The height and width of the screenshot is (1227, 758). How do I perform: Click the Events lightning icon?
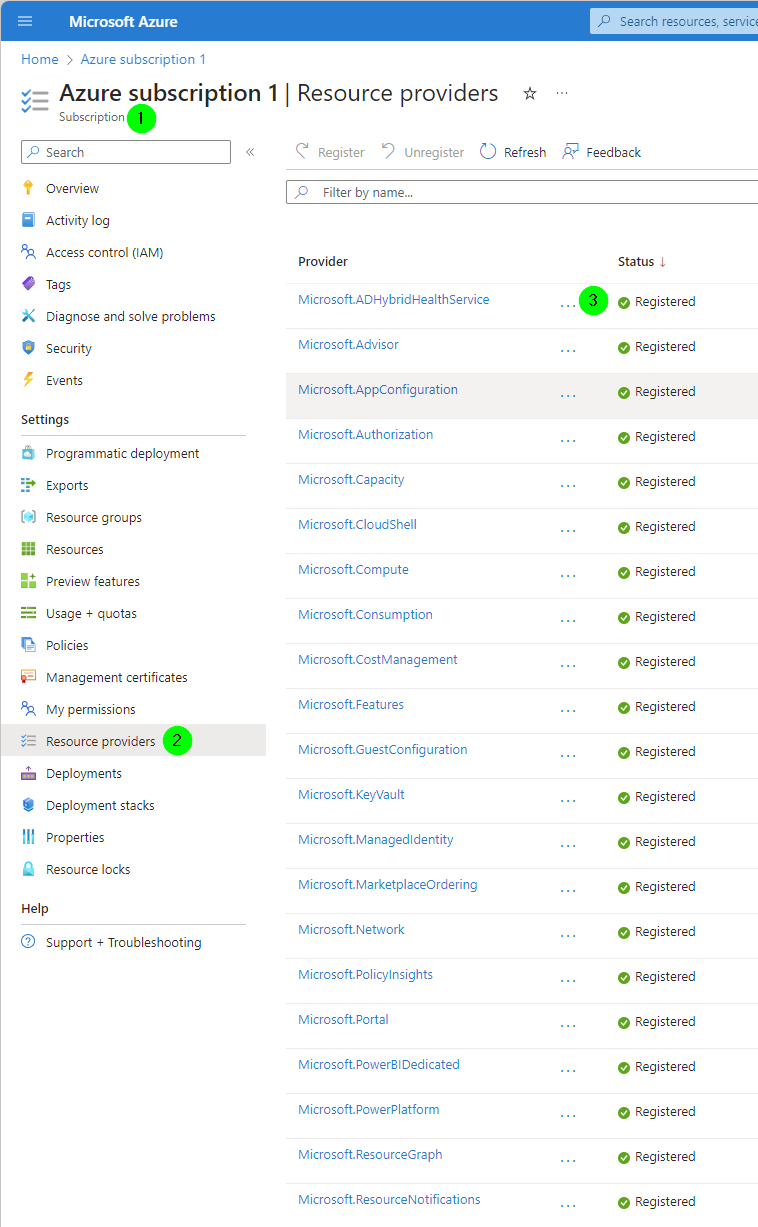click(28, 380)
